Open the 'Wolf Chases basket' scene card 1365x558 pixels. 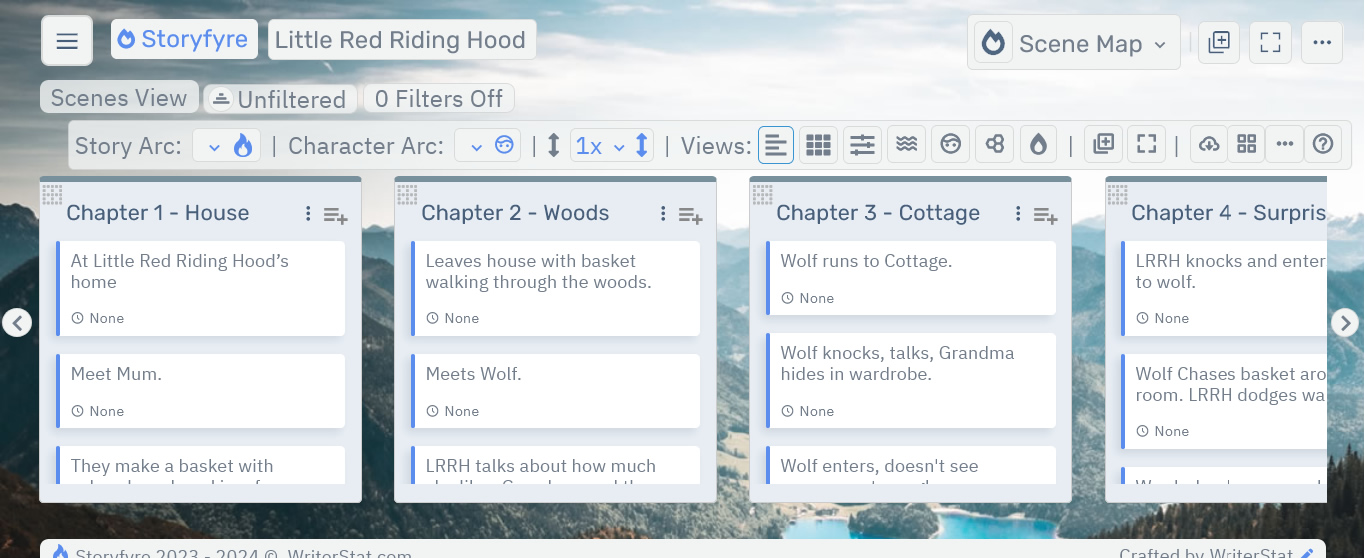coord(1224,401)
